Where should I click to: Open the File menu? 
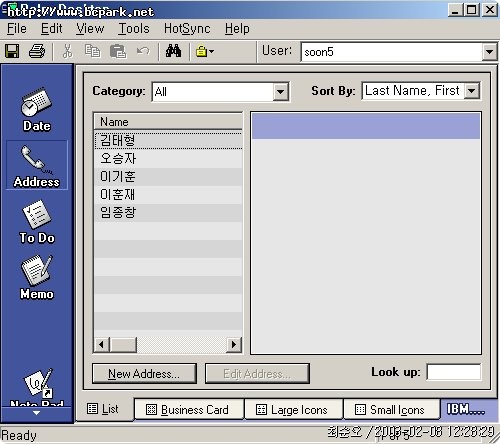click(x=17, y=29)
